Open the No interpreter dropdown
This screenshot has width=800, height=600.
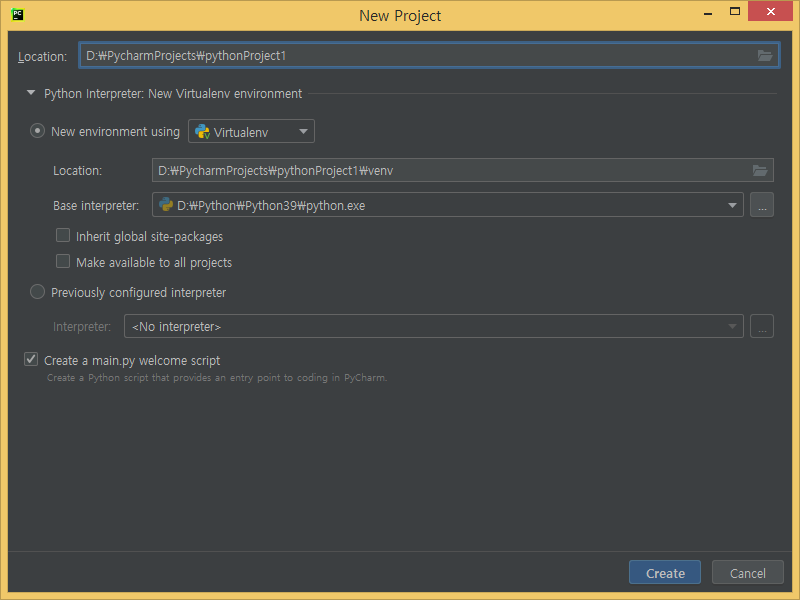(x=434, y=327)
